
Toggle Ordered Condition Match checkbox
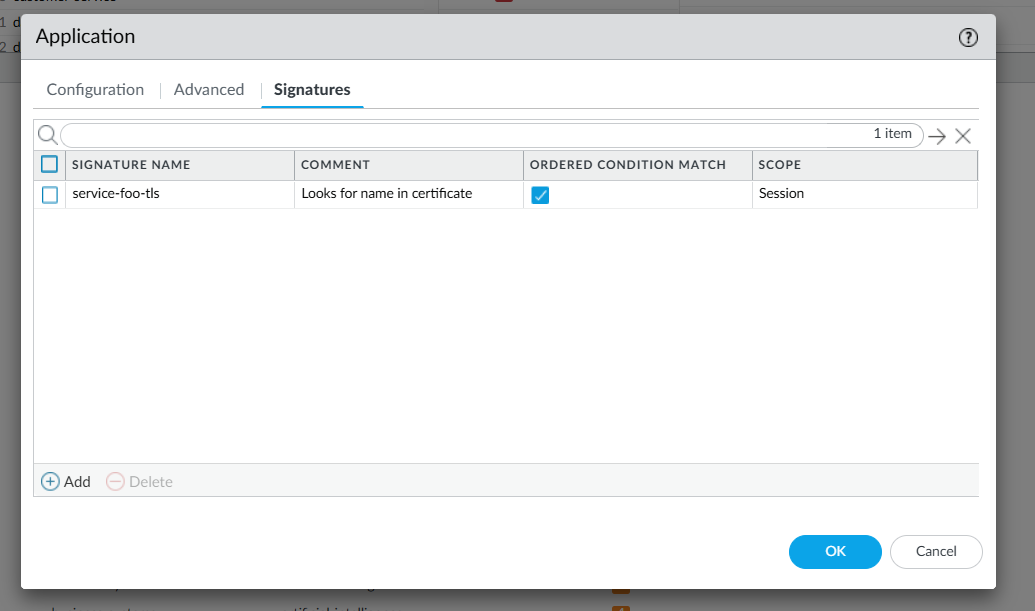coord(540,195)
